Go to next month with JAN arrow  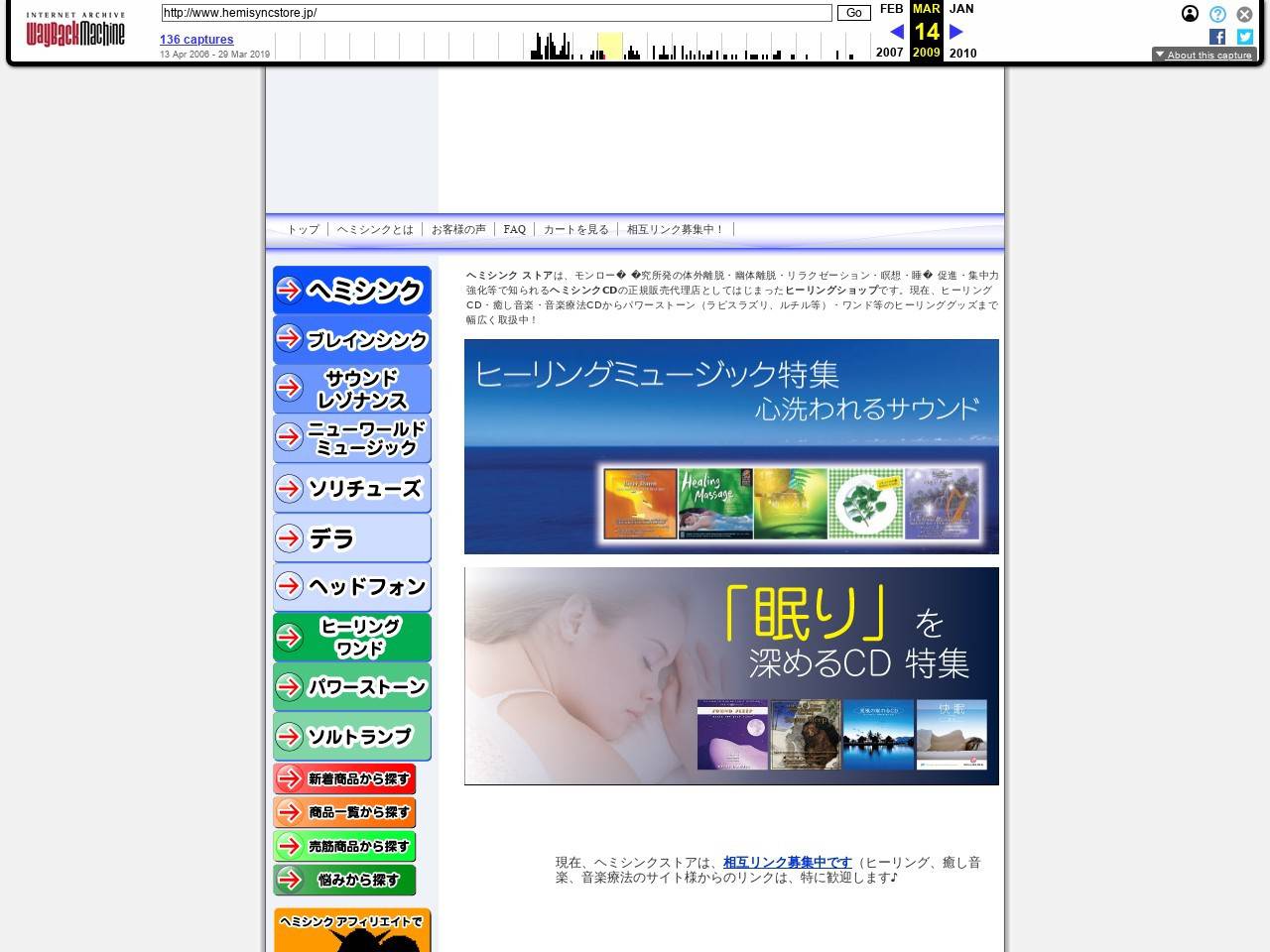(x=955, y=31)
